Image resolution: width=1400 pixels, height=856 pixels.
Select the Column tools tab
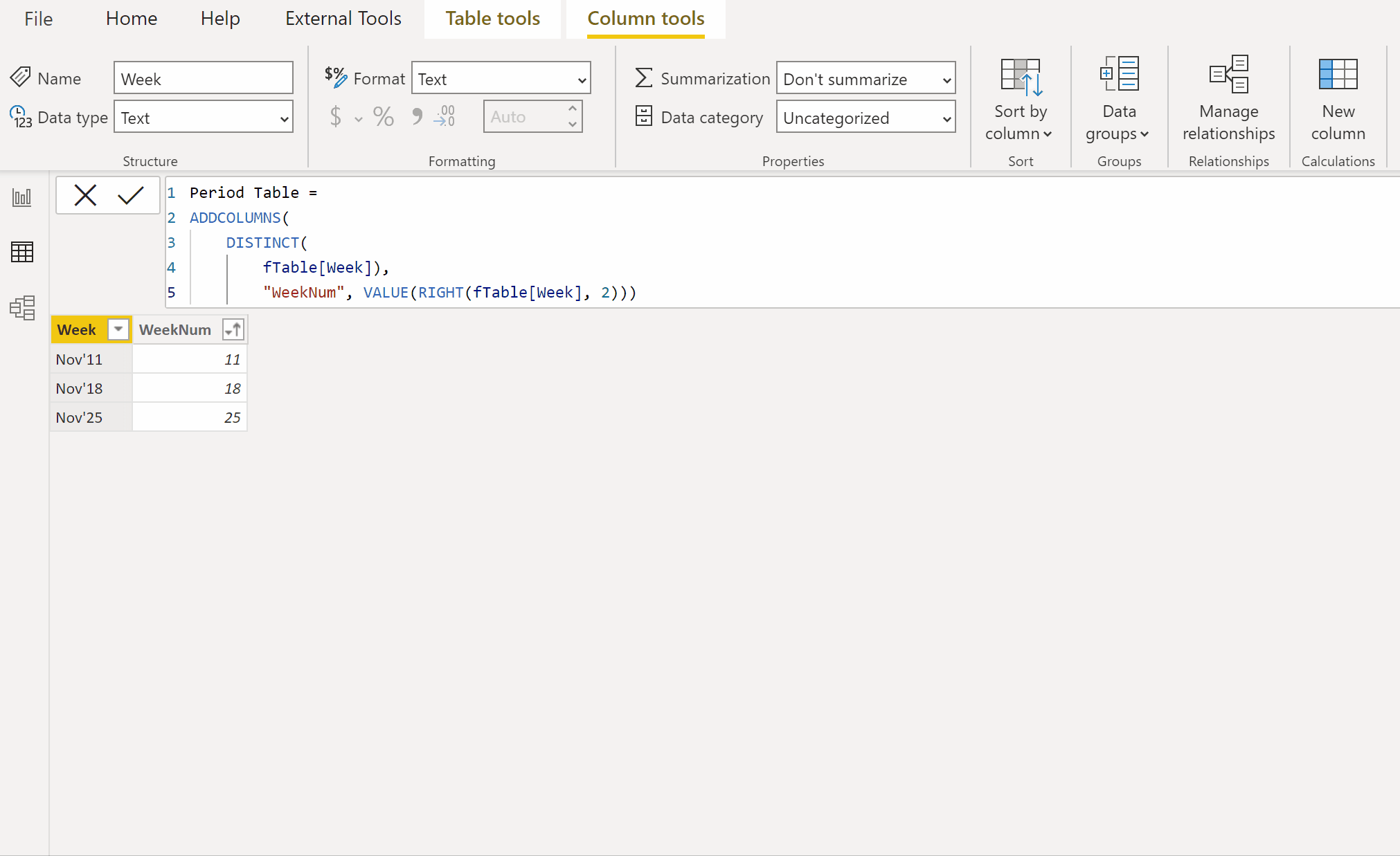tap(645, 19)
